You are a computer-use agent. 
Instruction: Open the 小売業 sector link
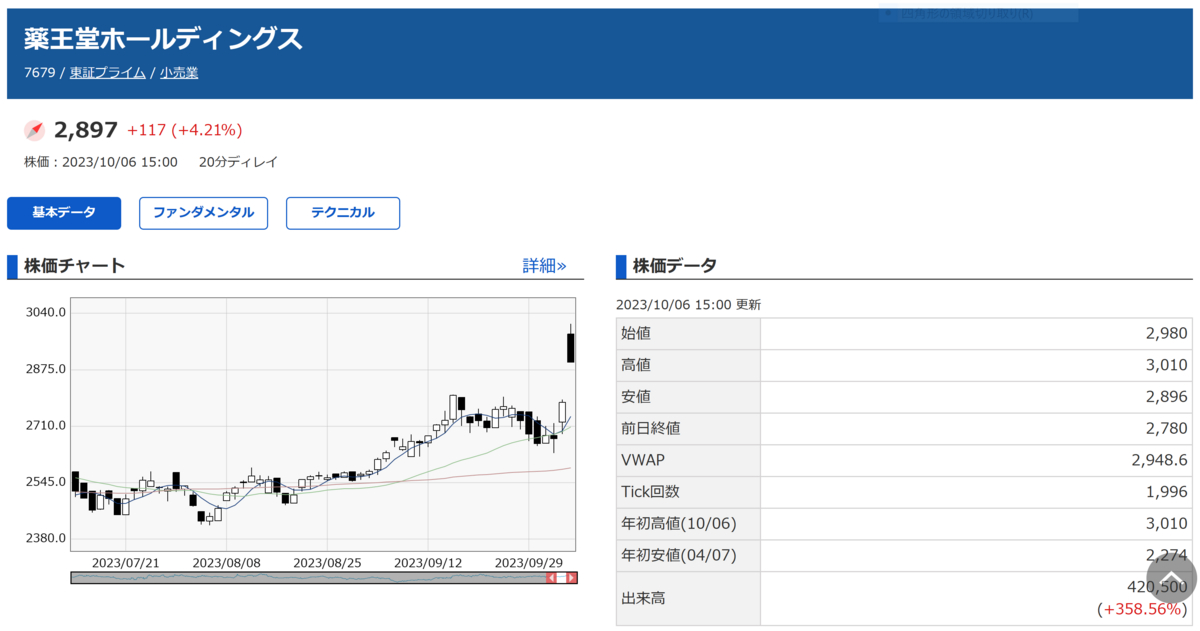coord(179,73)
